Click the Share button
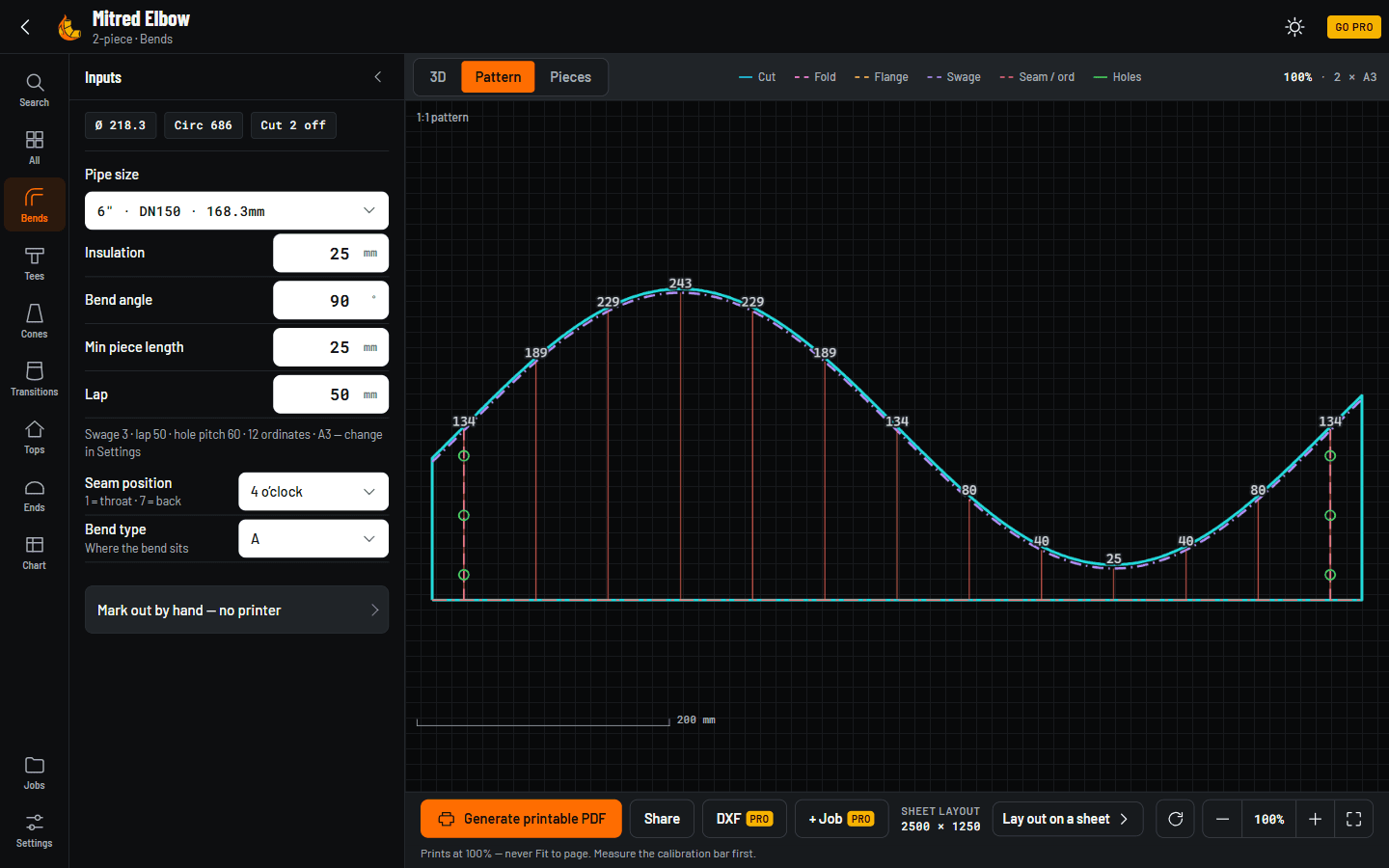 tap(662, 819)
